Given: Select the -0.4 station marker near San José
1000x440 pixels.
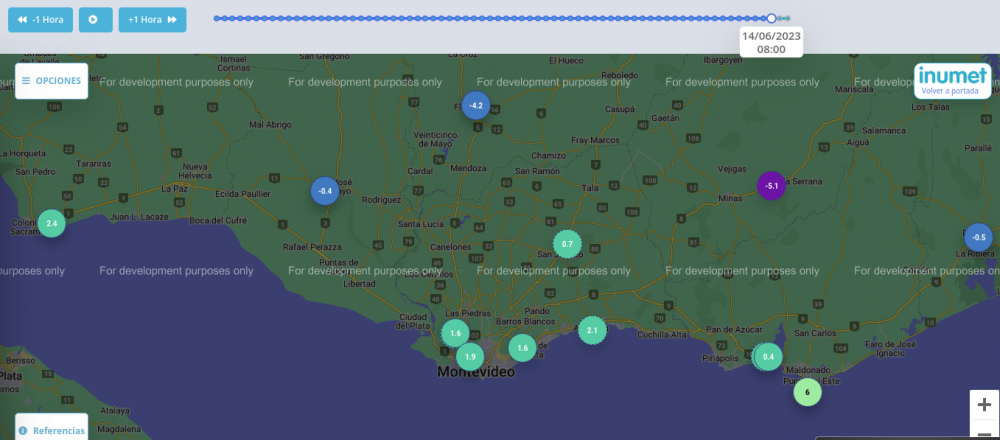Looking at the screenshot, I should 325,191.
